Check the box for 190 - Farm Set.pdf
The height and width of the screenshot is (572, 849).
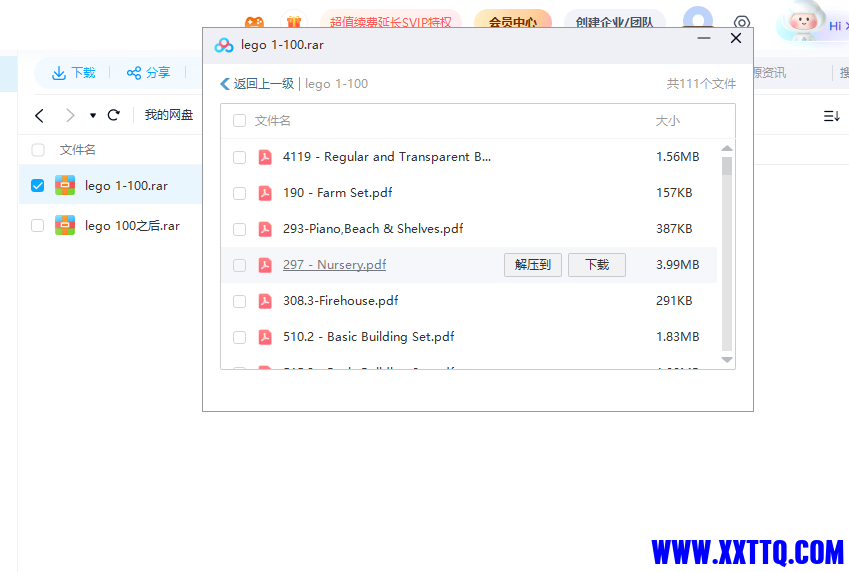[x=239, y=193]
